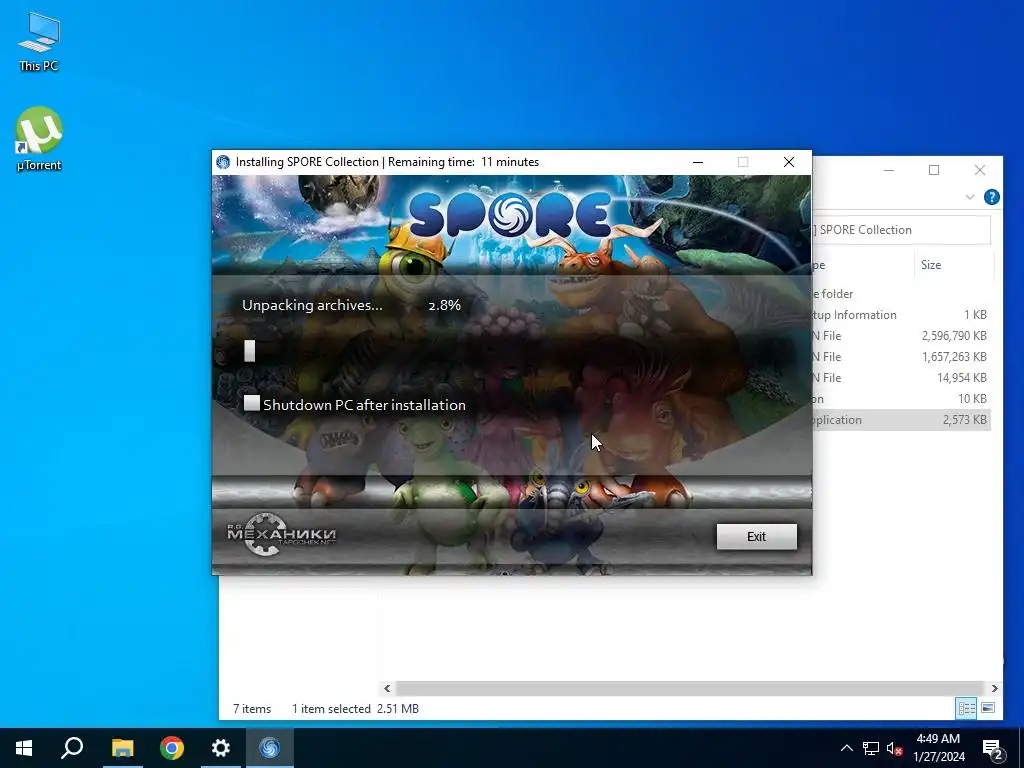The width and height of the screenshot is (1024, 768).
Task: Close the File Explorer window
Action: [x=980, y=170]
